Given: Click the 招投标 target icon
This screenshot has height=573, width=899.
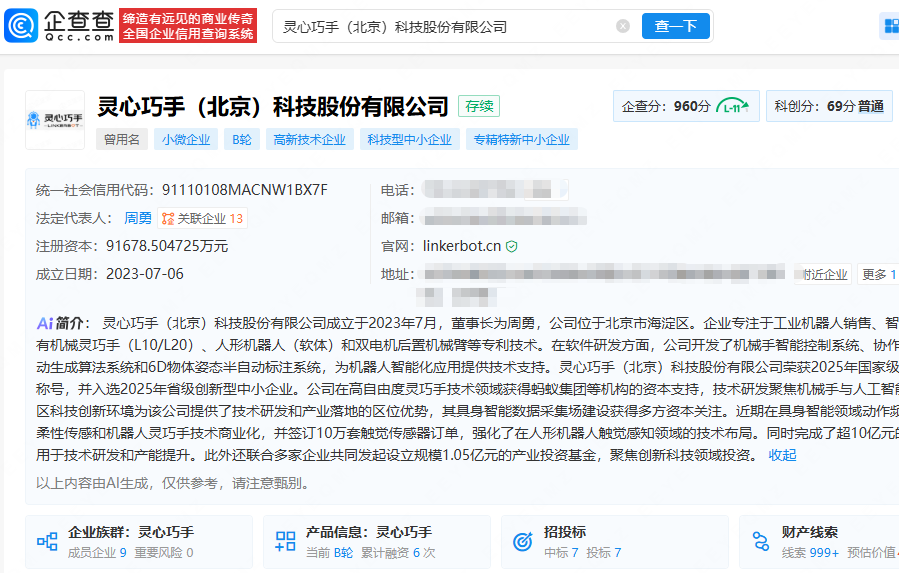Looking at the screenshot, I should point(522,541).
